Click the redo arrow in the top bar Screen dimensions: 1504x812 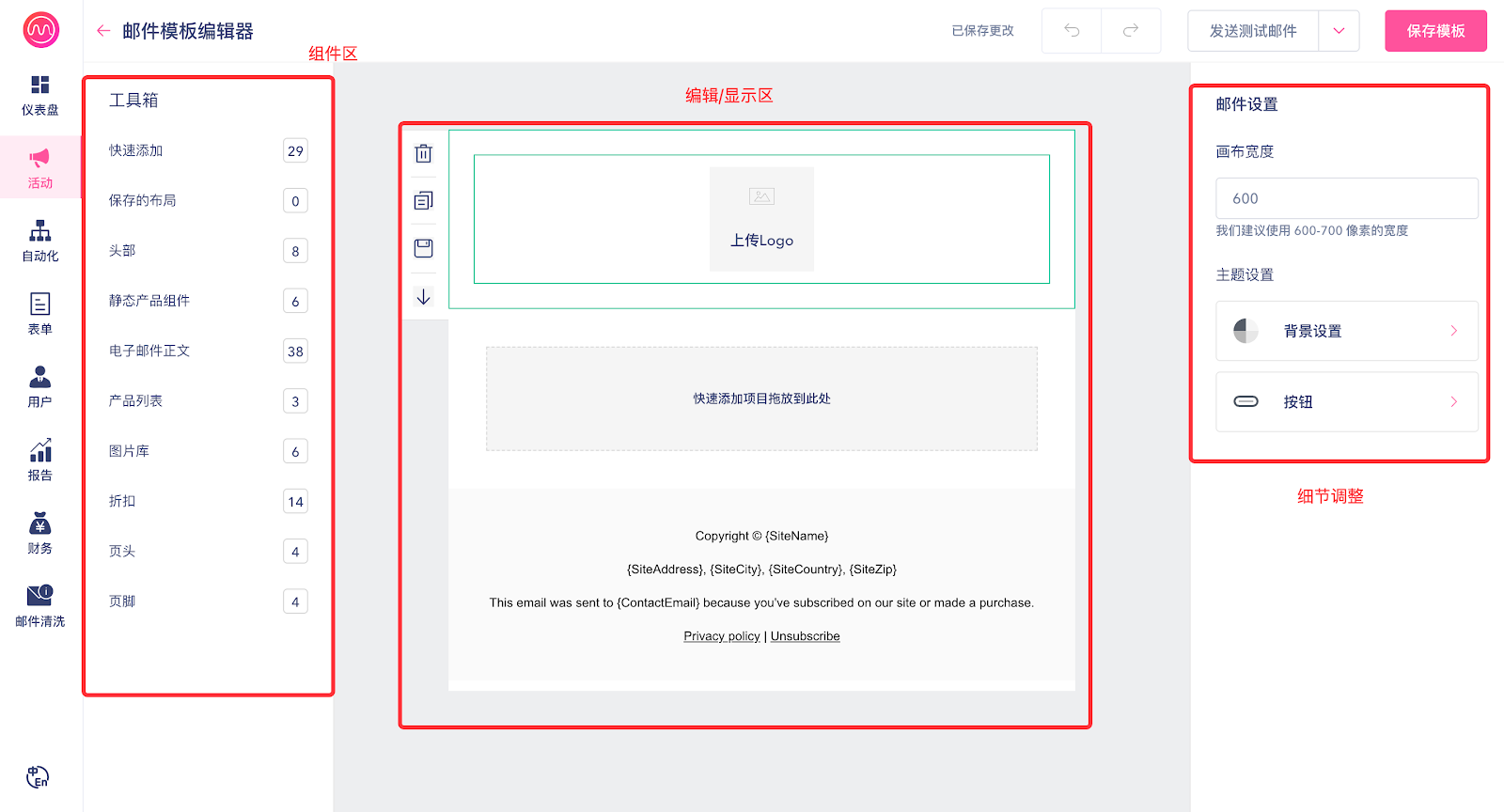click(1131, 31)
